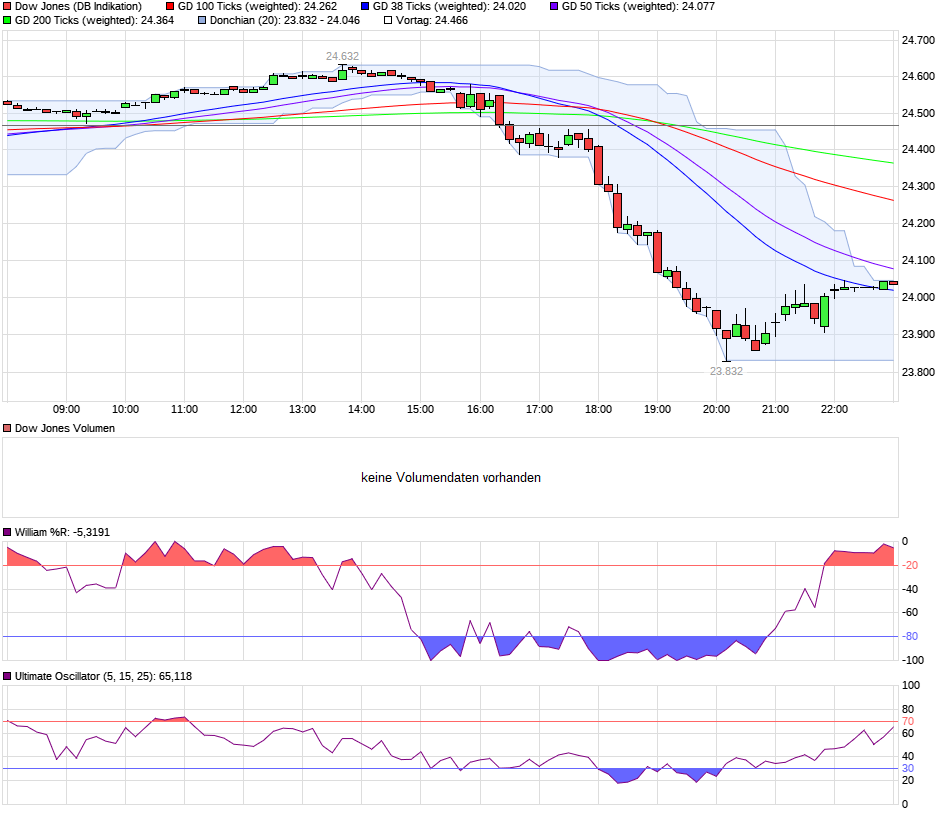Click the 24.100 price axis label

point(918,261)
